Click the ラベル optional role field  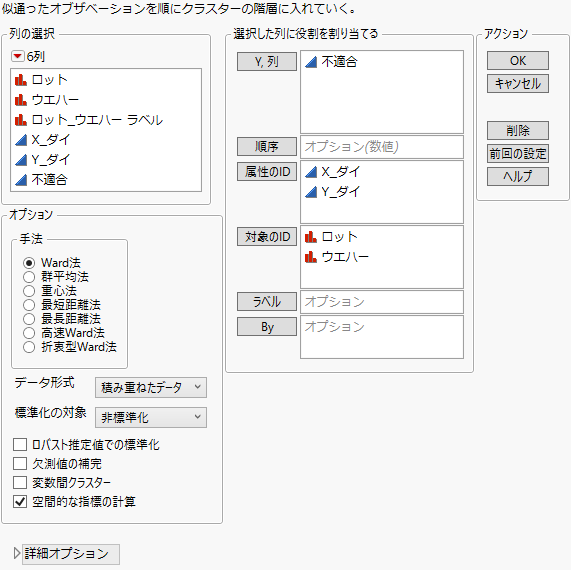coord(382,302)
